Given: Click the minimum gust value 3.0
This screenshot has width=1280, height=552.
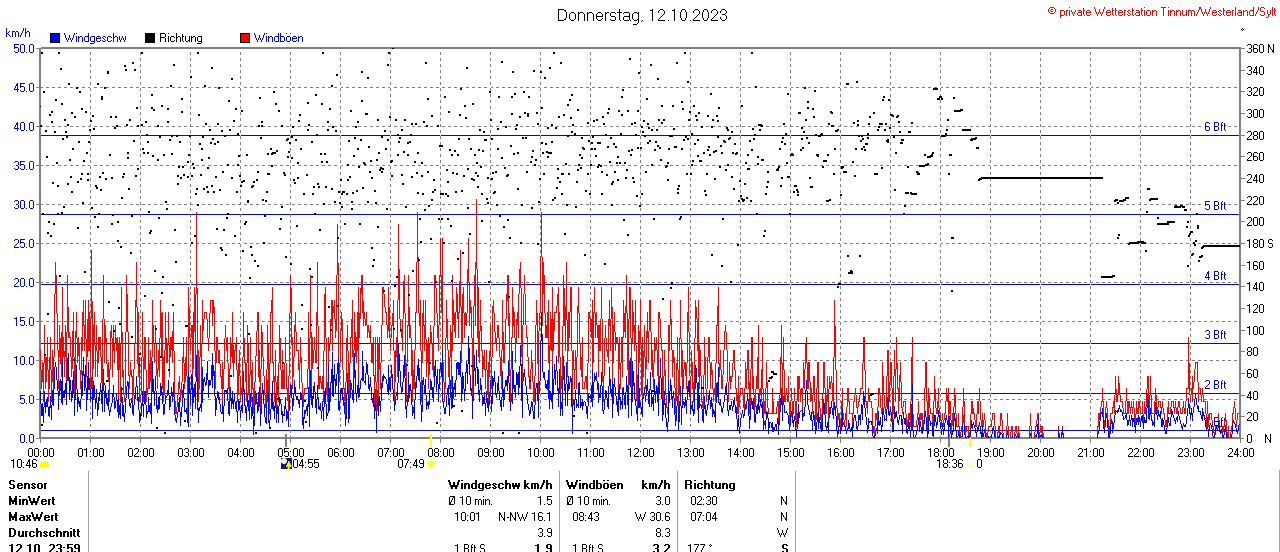Looking at the screenshot, I should click(x=662, y=501).
